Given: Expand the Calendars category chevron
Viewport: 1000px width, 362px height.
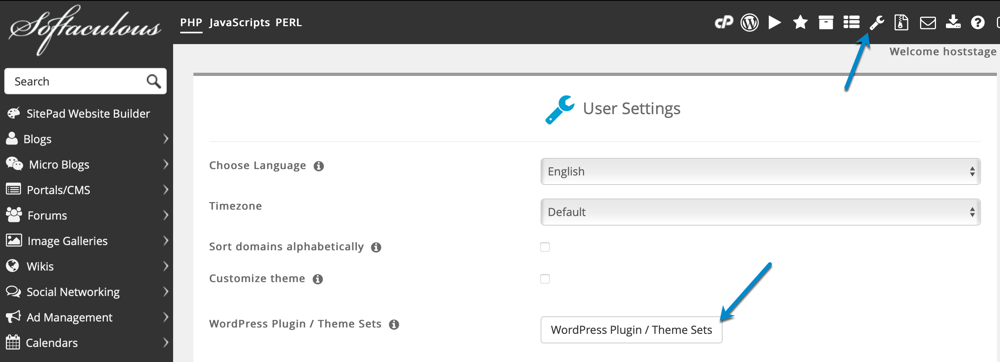Looking at the screenshot, I should click(165, 343).
